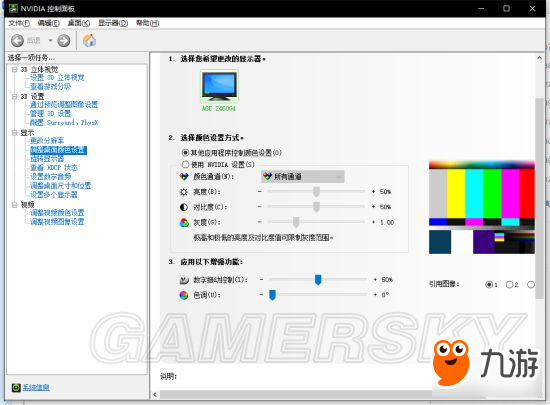This screenshot has height=405, width=550.
Task: Open 通过预览调整图像设置 task
Action: [64, 104]
